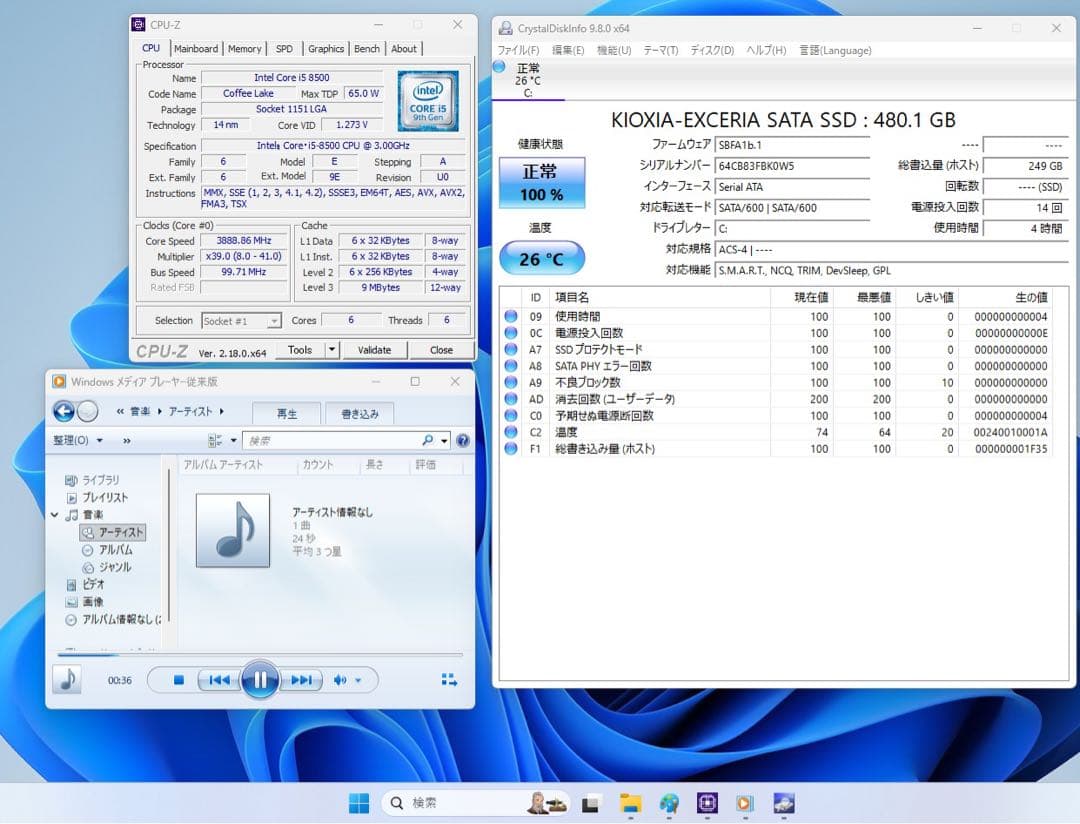1080x824 pixels.
Task: Click the Close button in CPU-Z
Action: click(441, 350)
